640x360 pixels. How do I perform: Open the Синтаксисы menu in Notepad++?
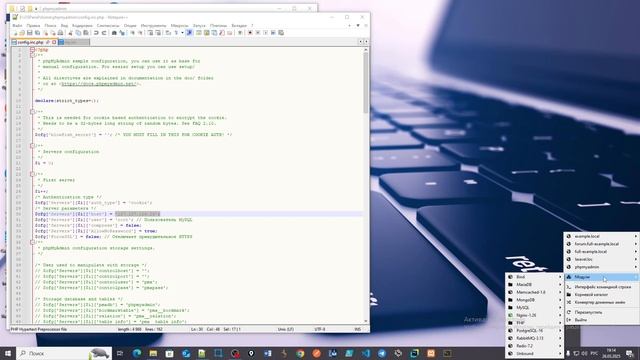[x=108, y=26]
